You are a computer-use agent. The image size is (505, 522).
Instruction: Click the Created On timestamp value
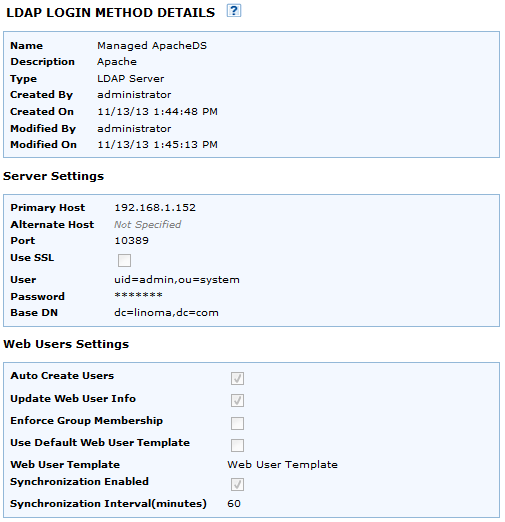coord(157,111)
